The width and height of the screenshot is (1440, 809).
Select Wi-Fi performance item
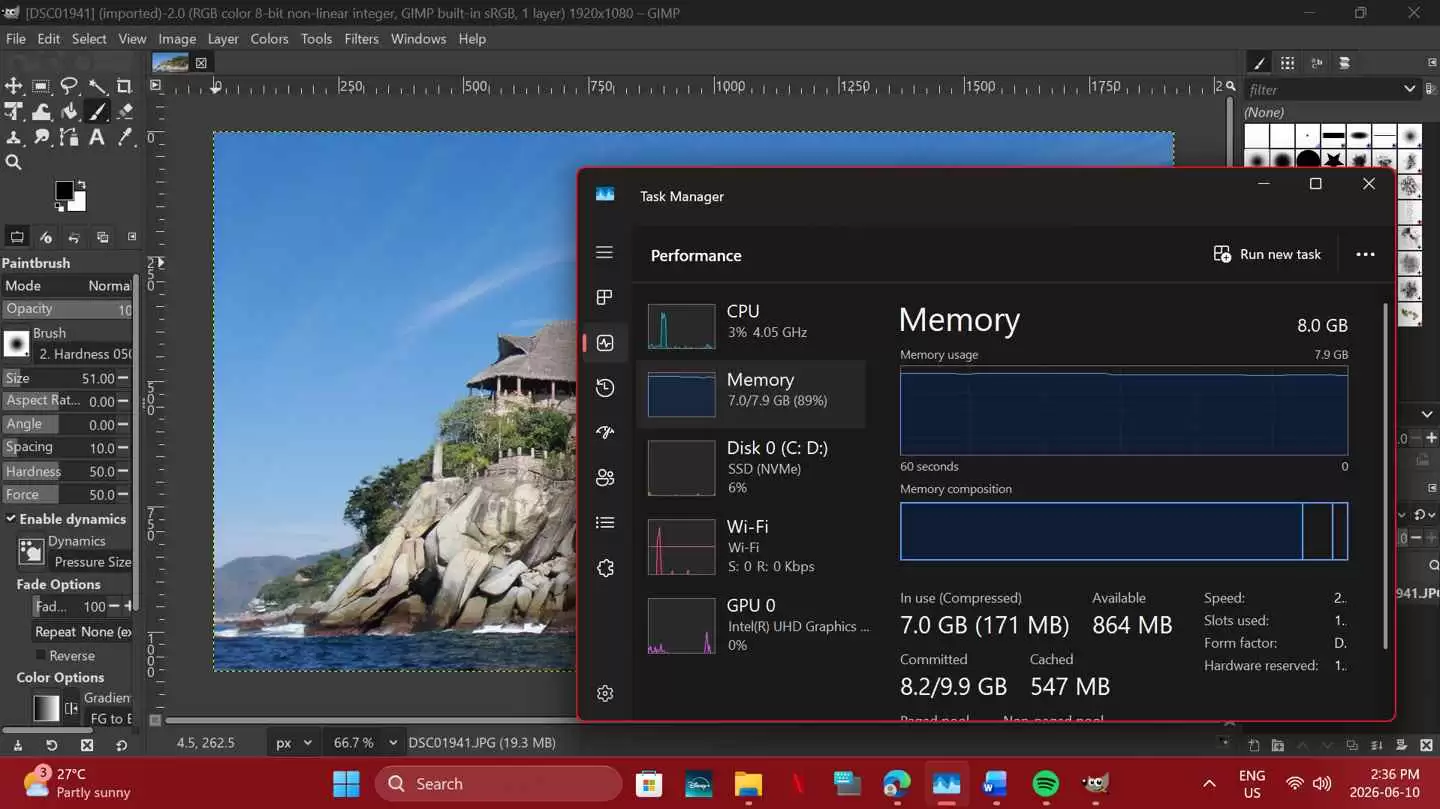(752, 546)
